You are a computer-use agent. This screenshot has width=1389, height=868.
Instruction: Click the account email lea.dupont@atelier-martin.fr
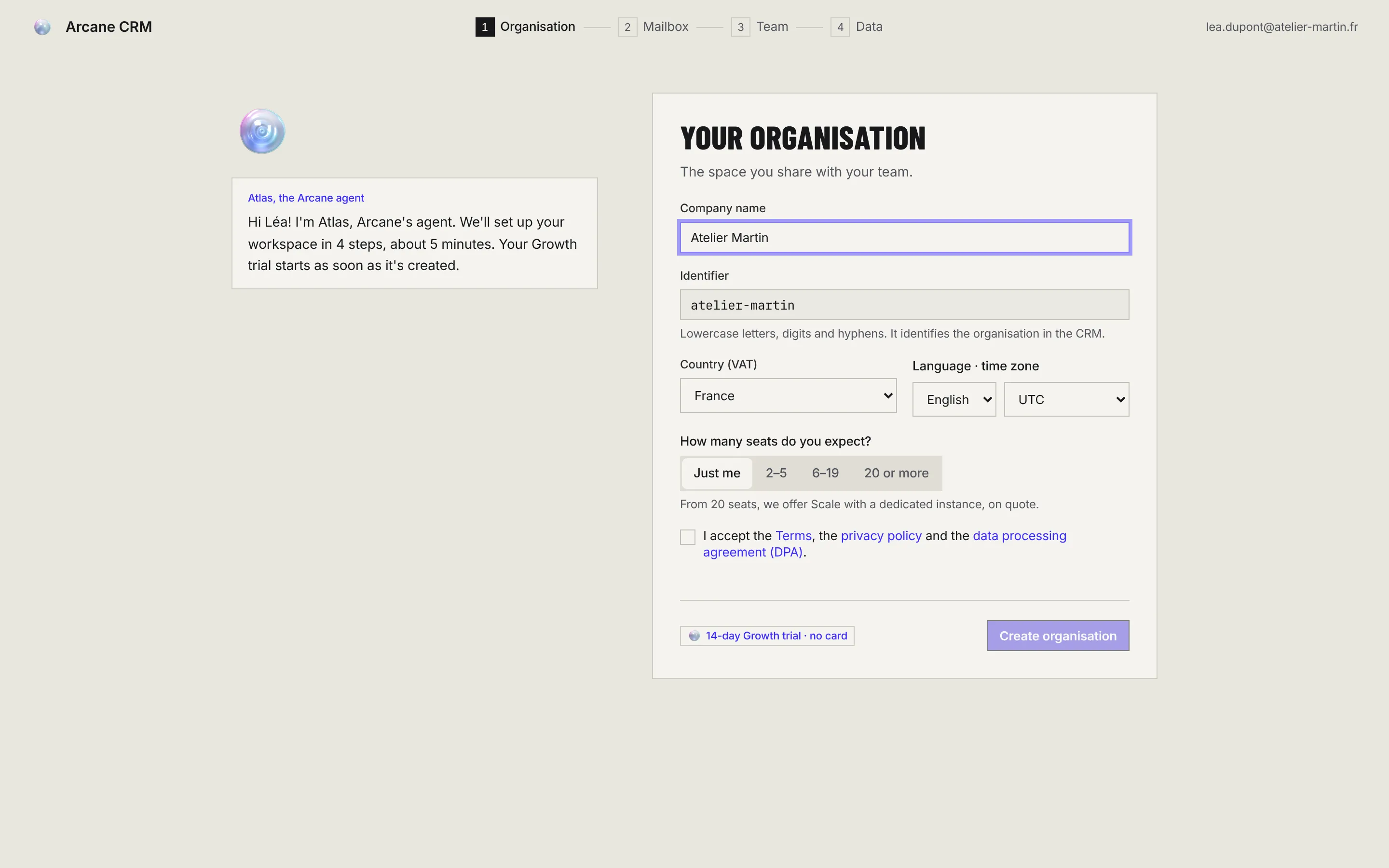pos(1281,27)
